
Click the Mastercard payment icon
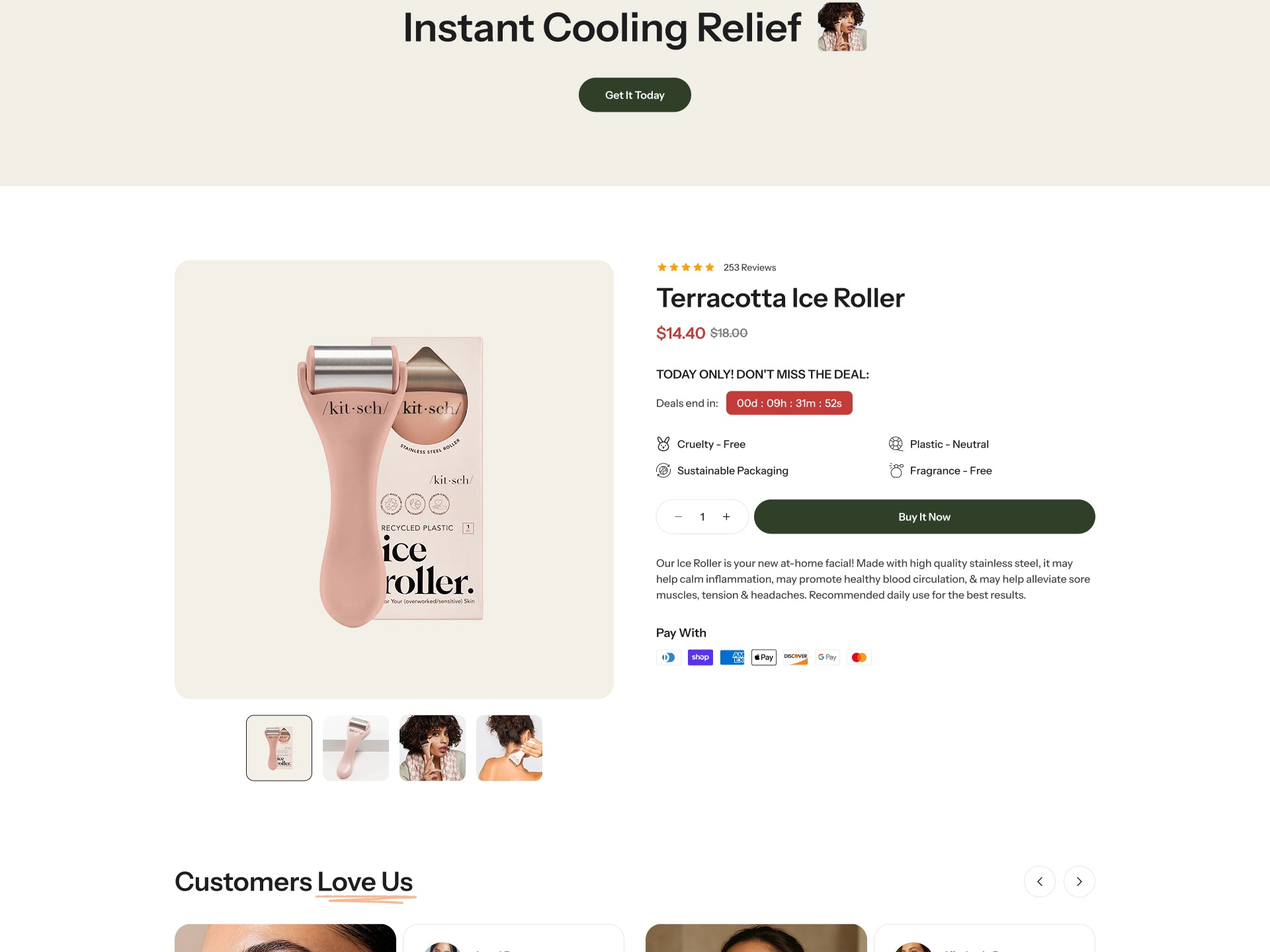point(859,657)
